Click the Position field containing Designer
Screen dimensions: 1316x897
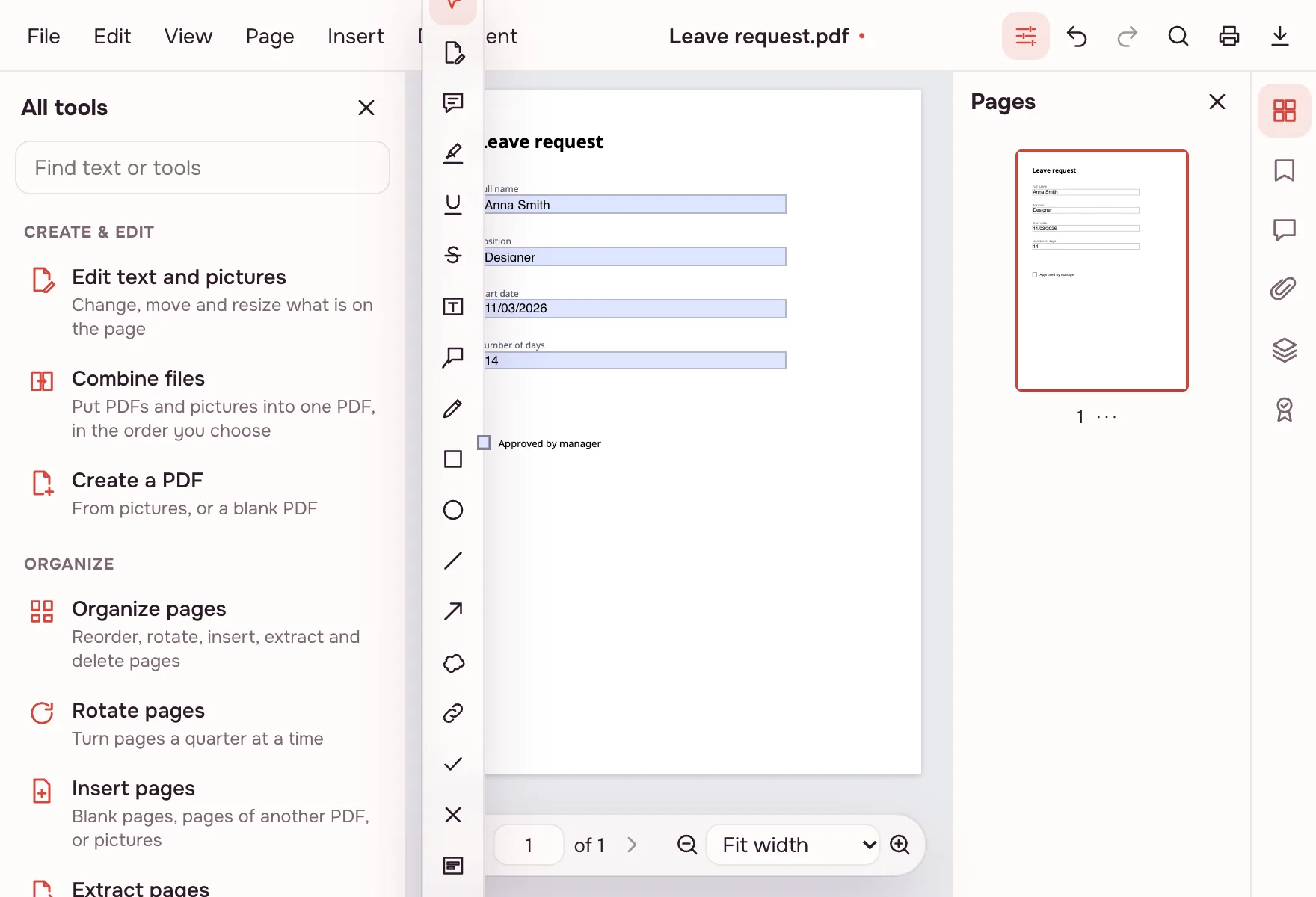635,256
